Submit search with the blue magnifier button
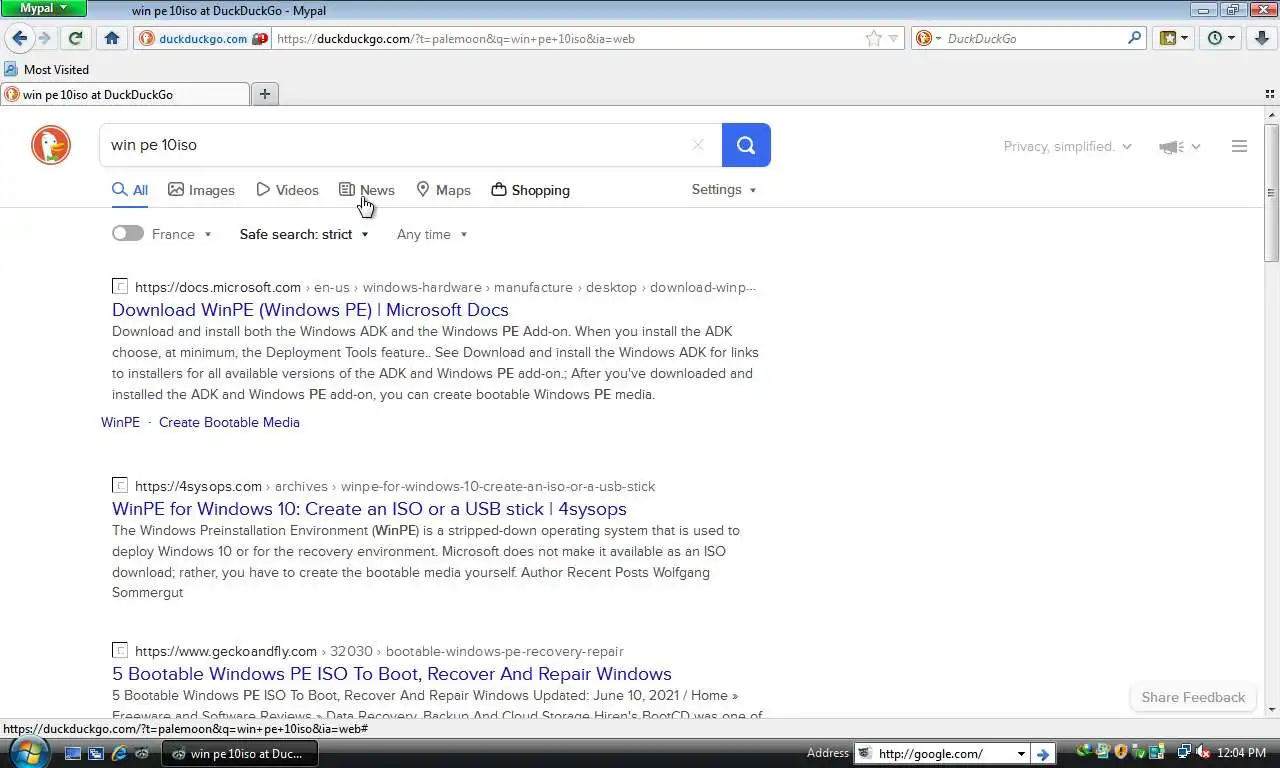This screenshot has height=768, width=1280. pyautogui.click(x=746, y=145)
